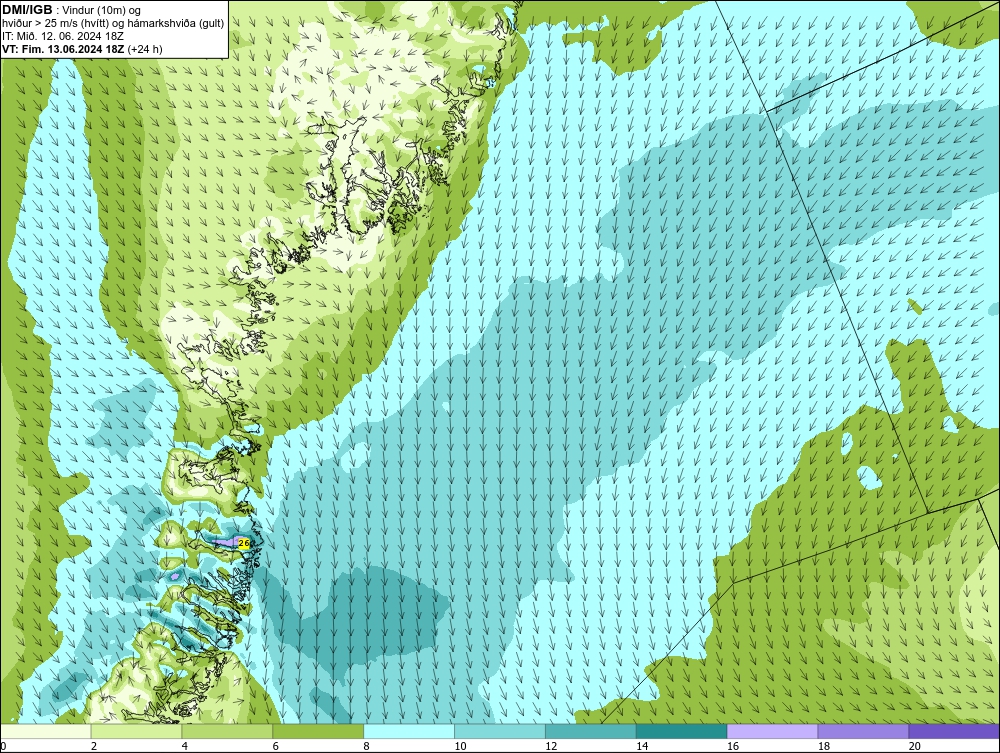The height and width of the screenshot is (753, 1000).
Task: Click the scale label '12'
Action: coord(551,746)
